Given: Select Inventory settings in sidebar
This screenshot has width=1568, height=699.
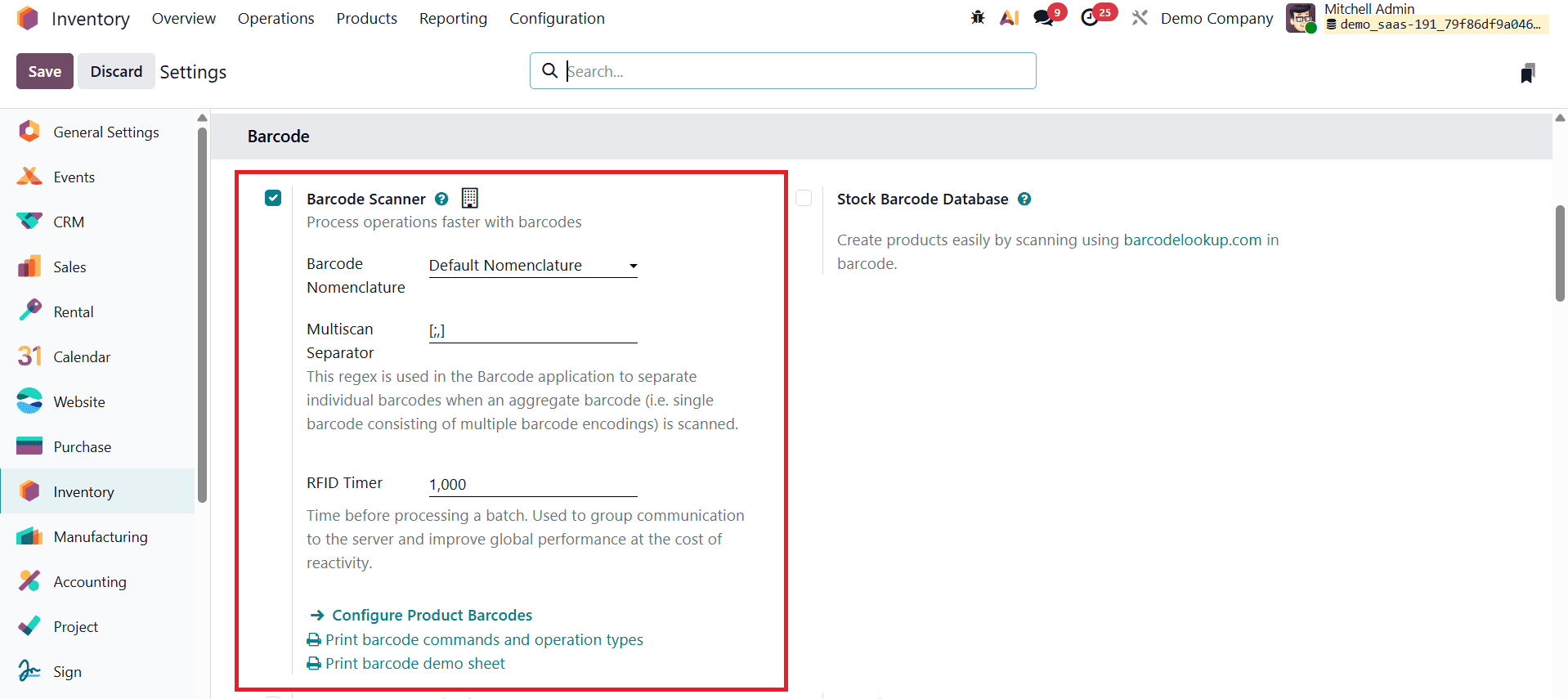Looking at the screenshot, I should [97, 491].
